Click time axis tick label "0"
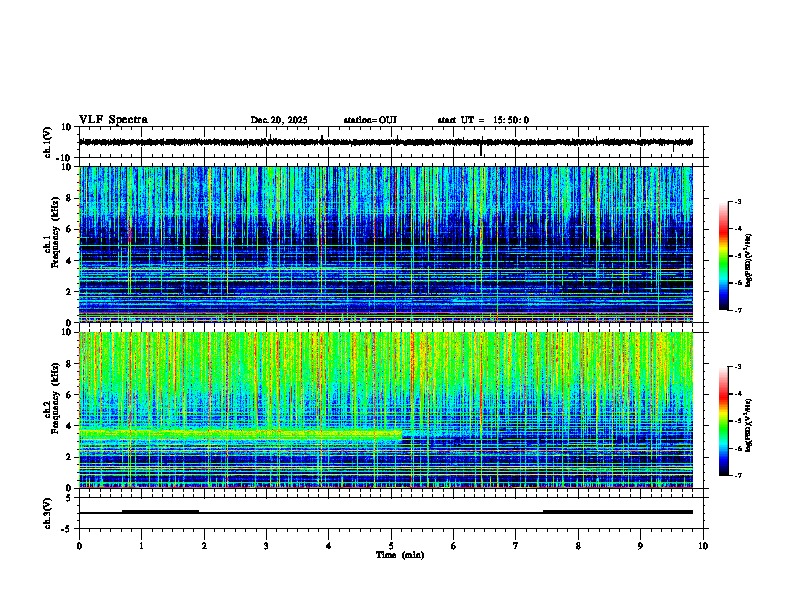 tap(79, 546)
